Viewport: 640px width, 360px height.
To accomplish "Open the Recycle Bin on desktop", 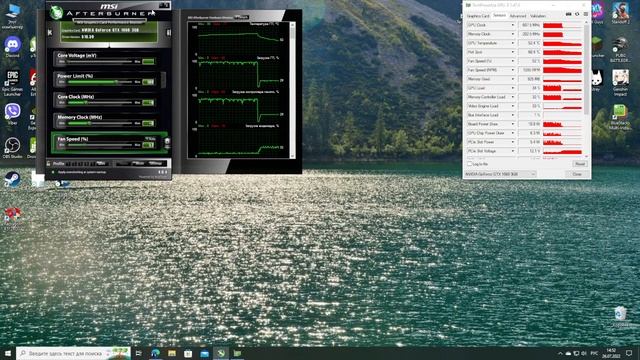I will 620,316.
